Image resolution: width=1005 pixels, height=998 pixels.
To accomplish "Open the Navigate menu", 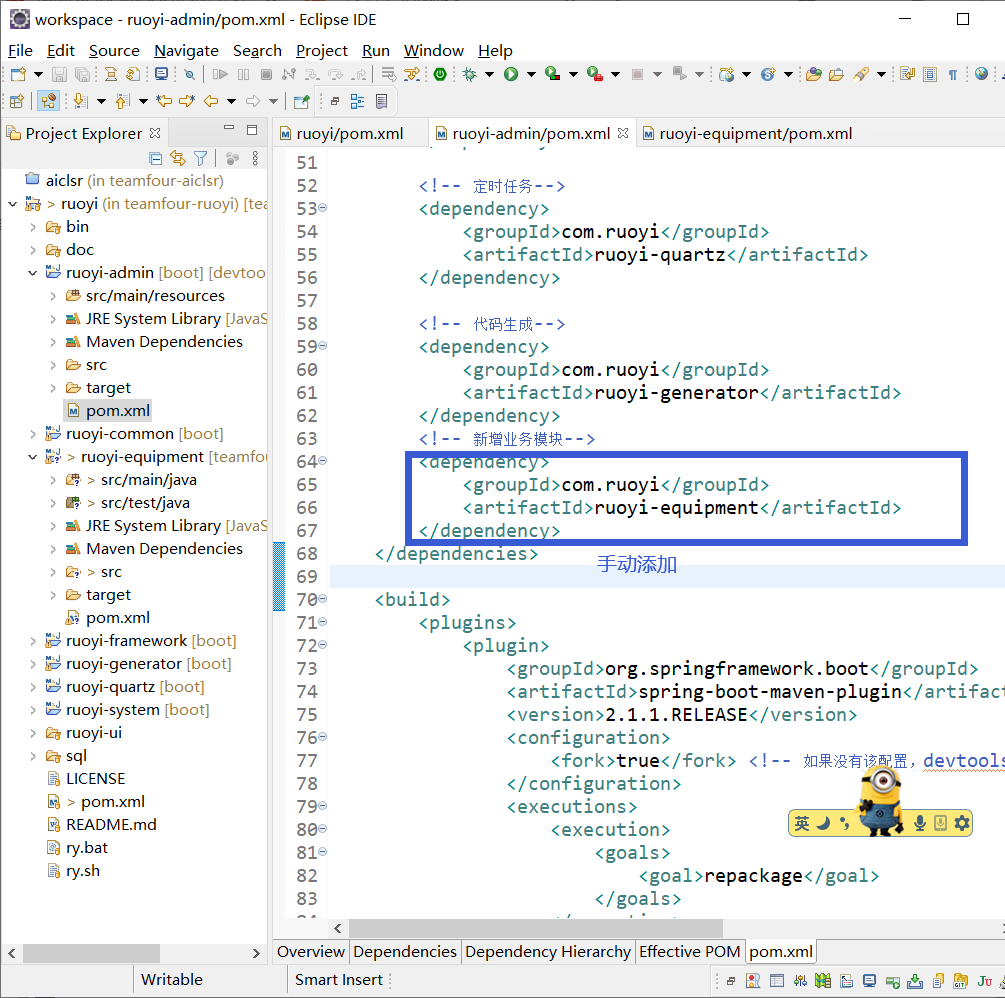I will (186, 51).
